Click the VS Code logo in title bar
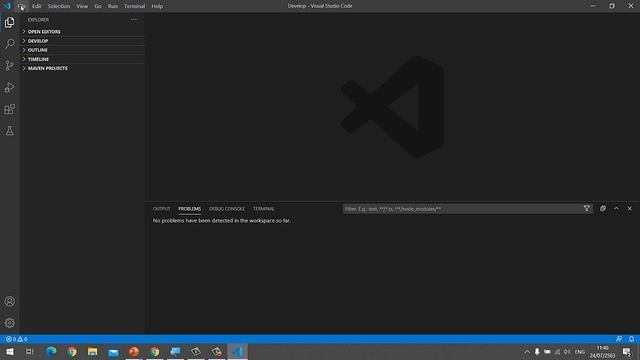Image resolution: width=640 pixels, height=360 pixels. click(x=7, y=6)
